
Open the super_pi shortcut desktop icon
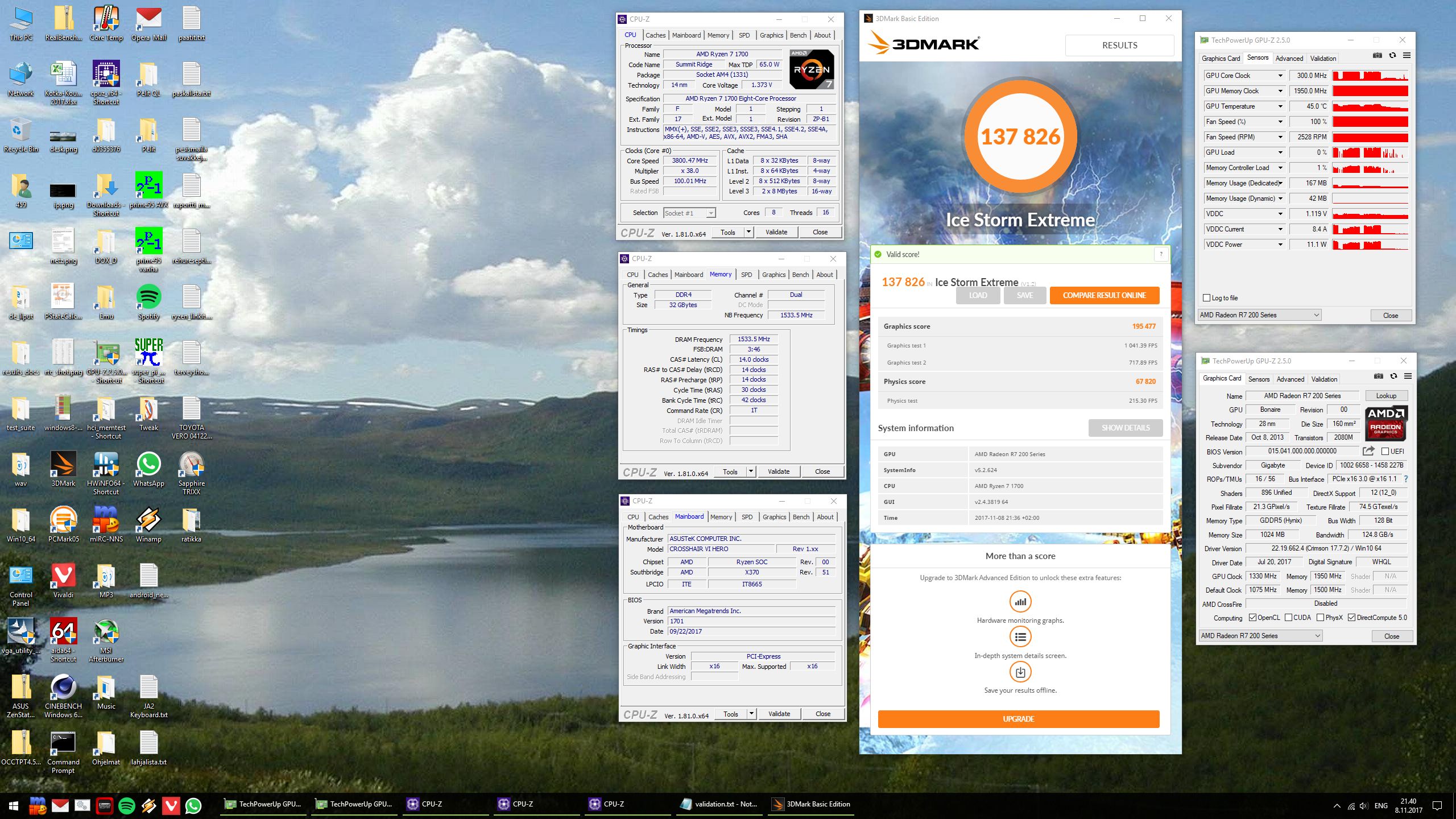point(148,361)
